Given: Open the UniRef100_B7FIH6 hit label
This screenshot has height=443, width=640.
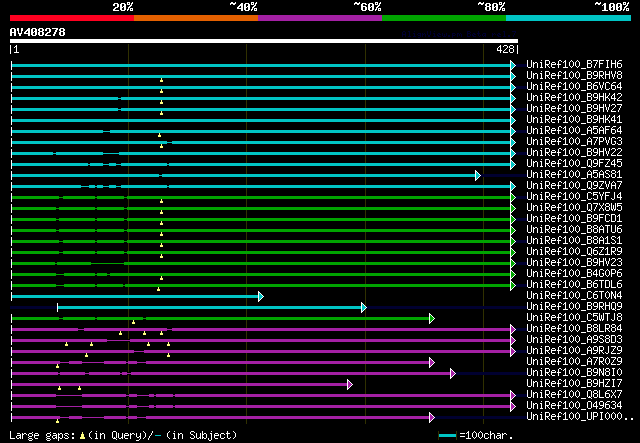Looking at the screenshot, I should 574,65.
